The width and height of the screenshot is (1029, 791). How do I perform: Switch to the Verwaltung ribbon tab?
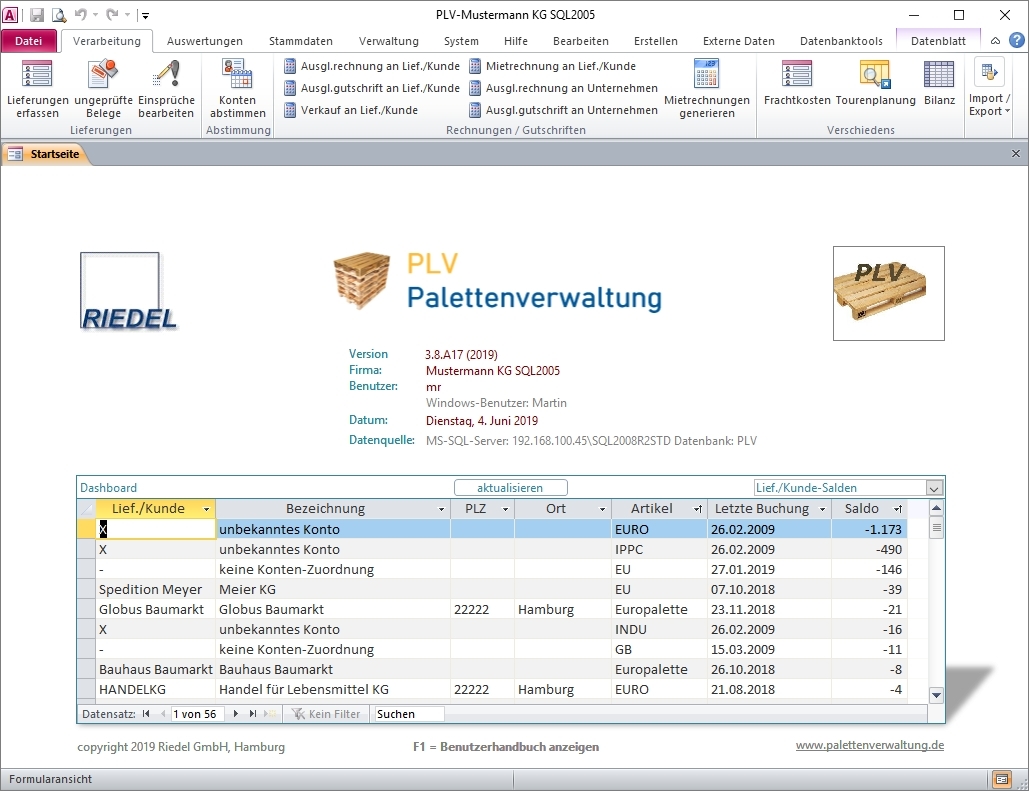[388, 41]
